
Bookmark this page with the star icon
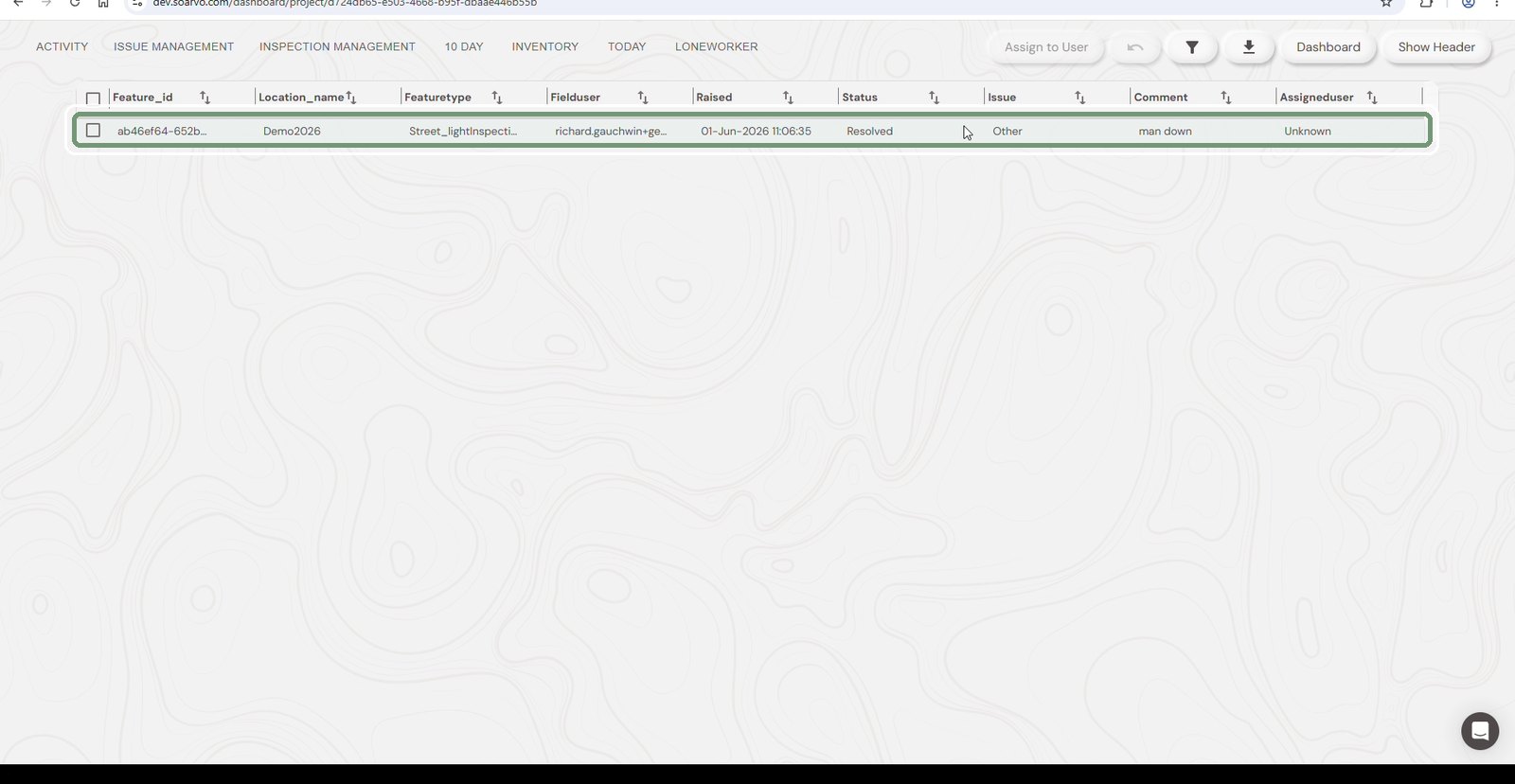click(1386, 4)
